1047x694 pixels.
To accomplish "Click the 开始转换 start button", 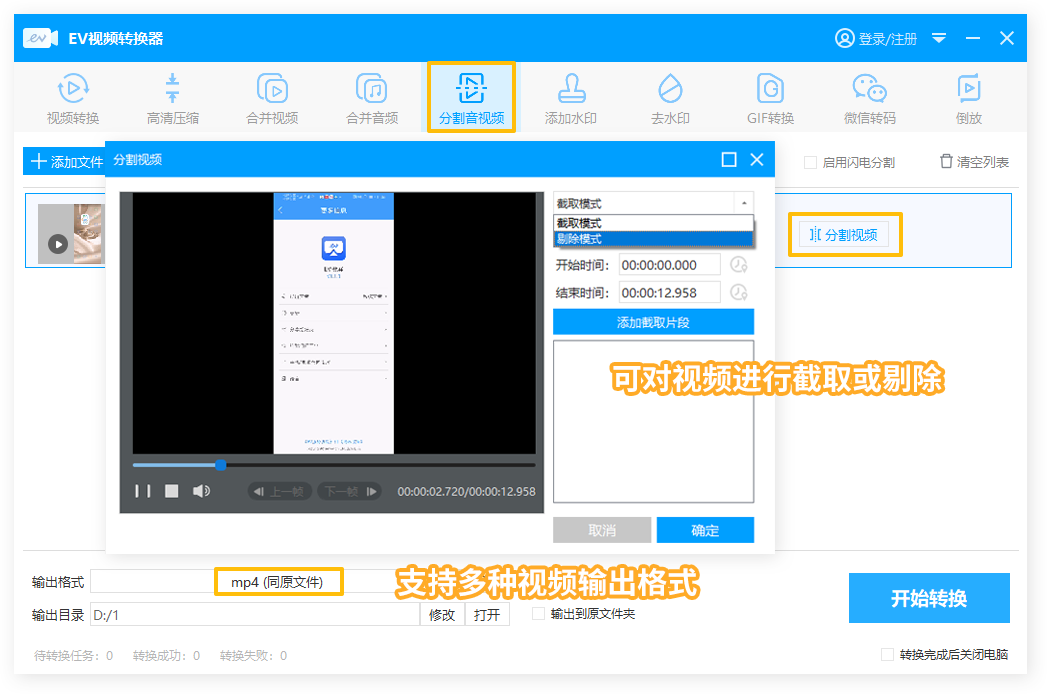I will click(x=929, y=599).
